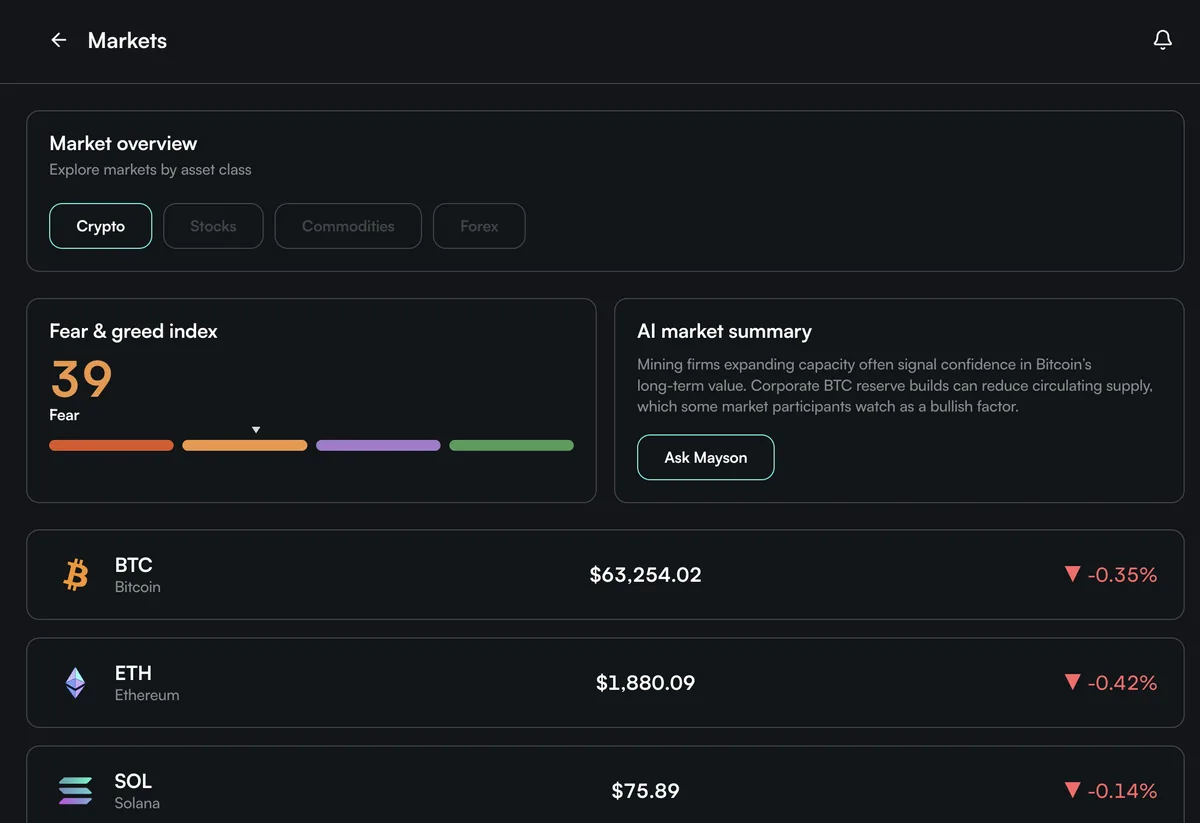Select the Crypto asset class tab
This screenshot has height=823, width=1200.
coord(101,226)
